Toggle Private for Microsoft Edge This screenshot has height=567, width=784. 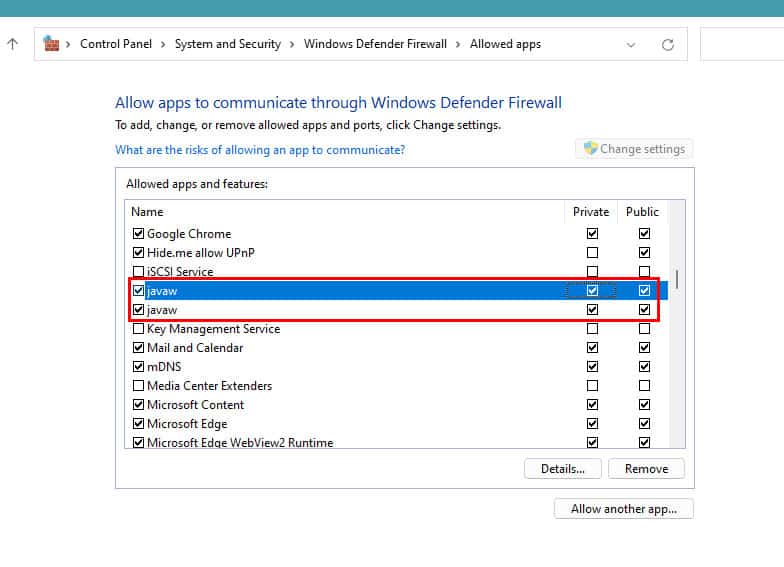click(592, 424)
